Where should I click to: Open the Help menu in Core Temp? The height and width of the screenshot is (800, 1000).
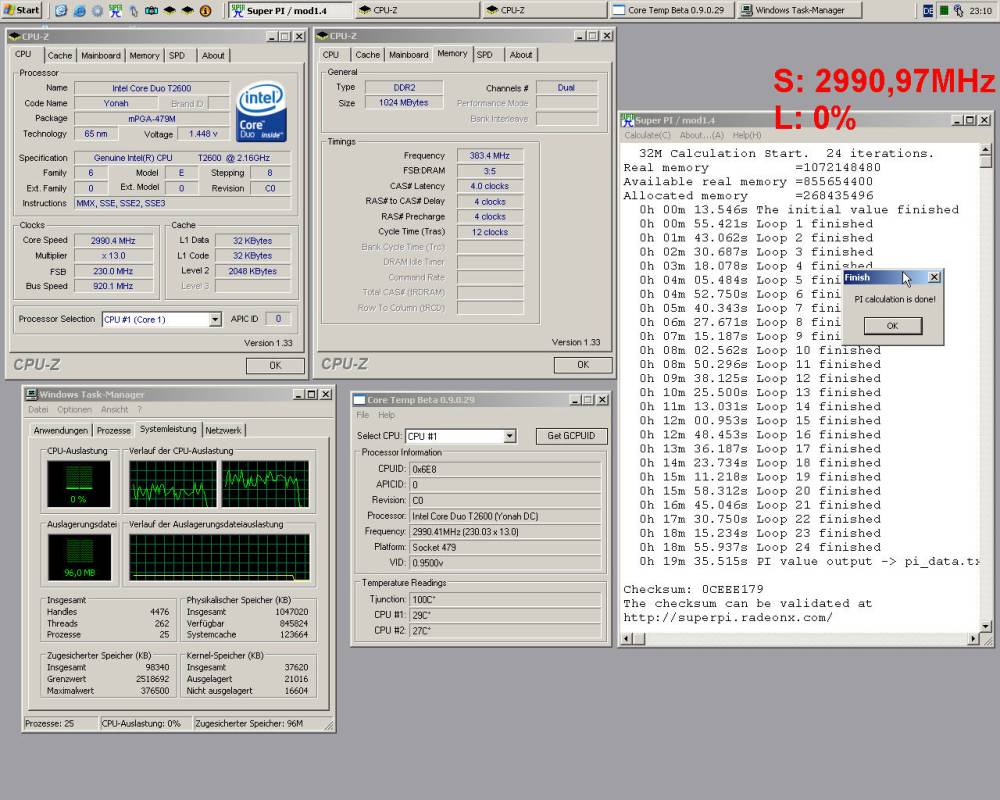click(386, 415)
